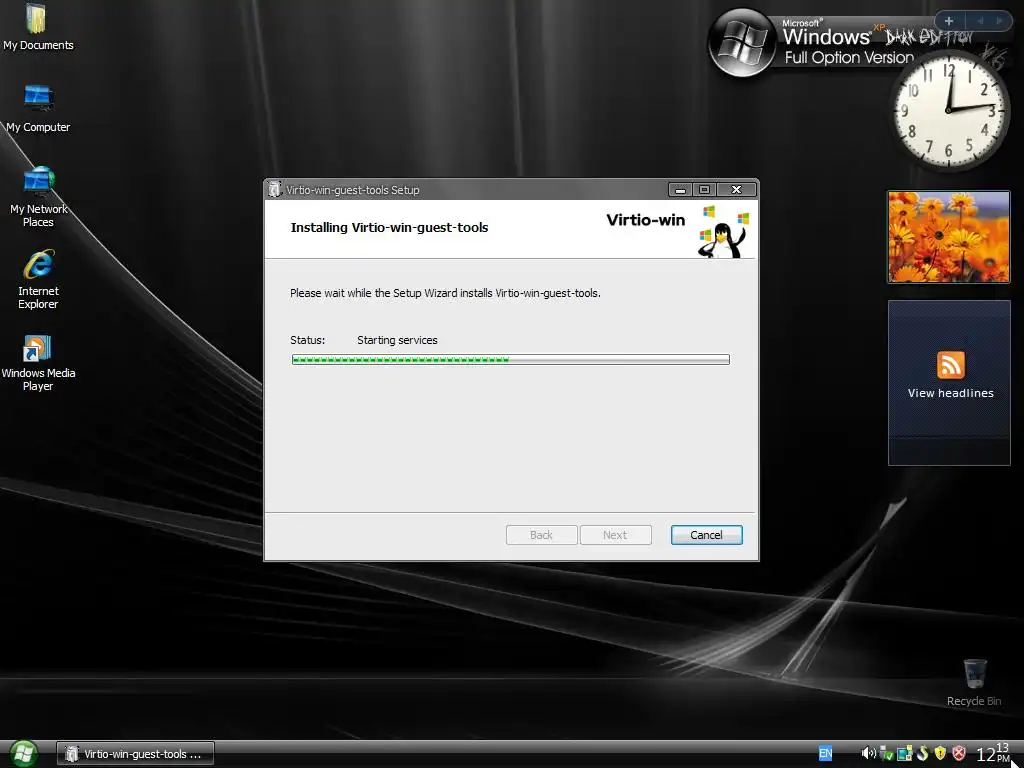Click the disabled Next button
This screenshot has height=768, width=1024.
pos(615,535)
